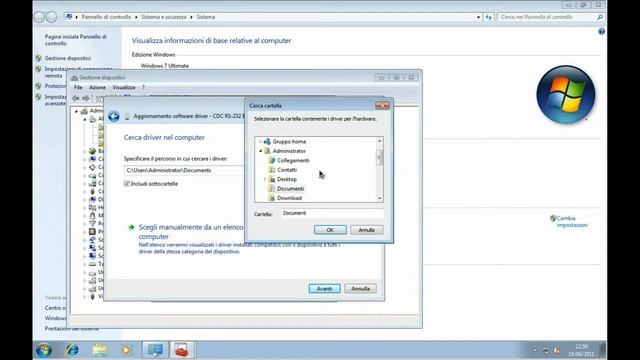Click the folder tree scroll up arrow
This screenshot has width=640, height=360.
[380, 141]
